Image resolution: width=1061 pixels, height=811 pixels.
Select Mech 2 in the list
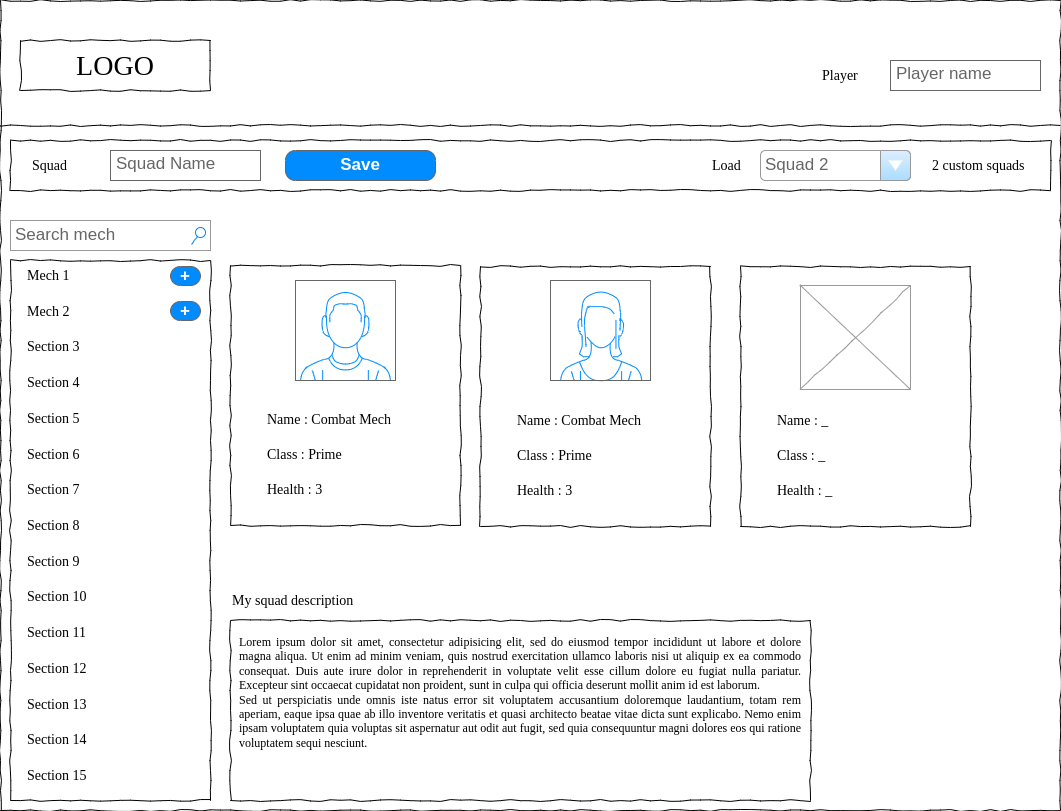(x=48, y=311)
